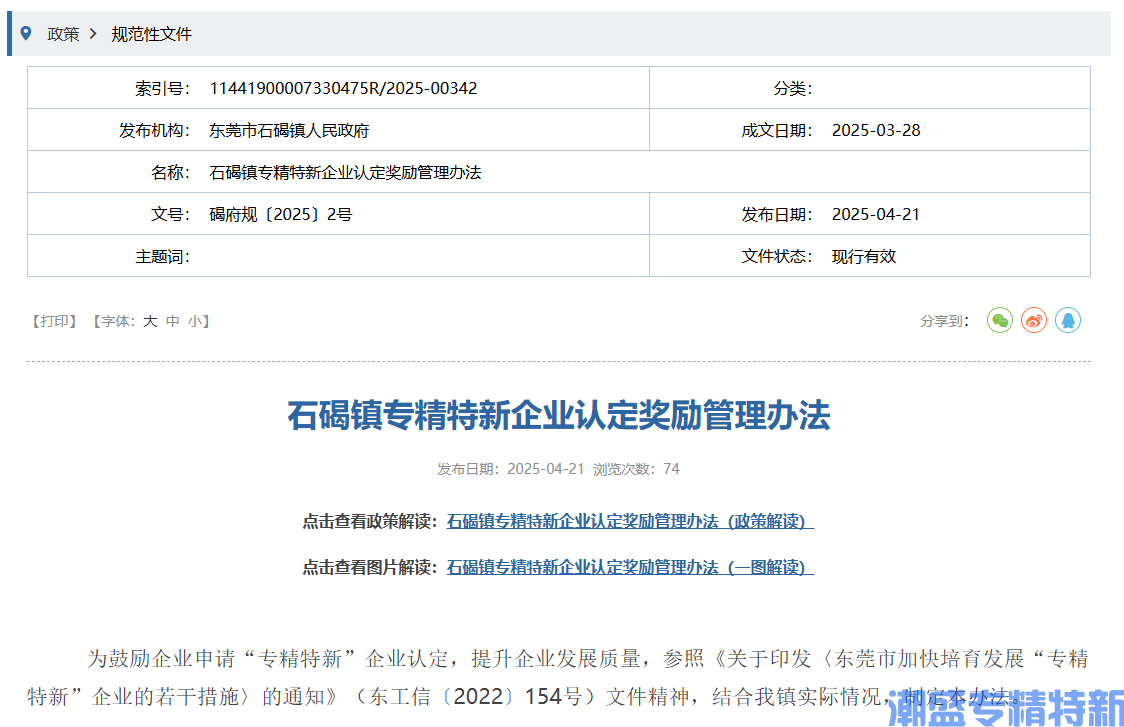This screenshot has height=727, width=1124.
Task: Click the breadcrumb chevron after 政策
Action: (93, 34)
